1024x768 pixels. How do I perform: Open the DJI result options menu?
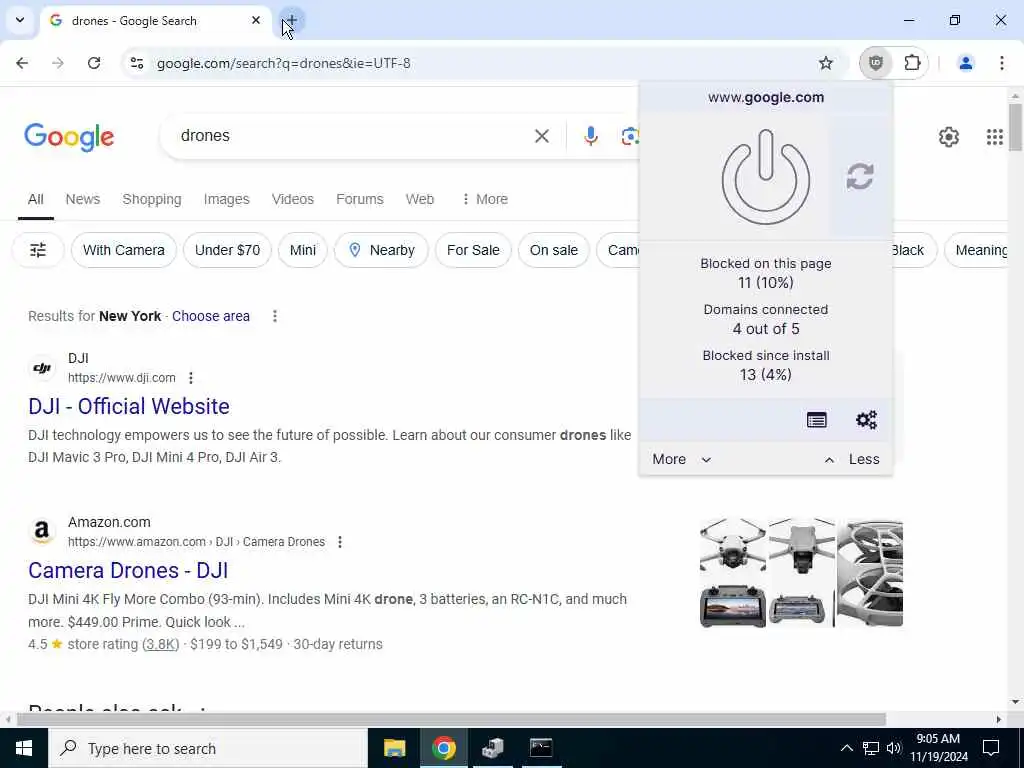(x=191, y=377)
